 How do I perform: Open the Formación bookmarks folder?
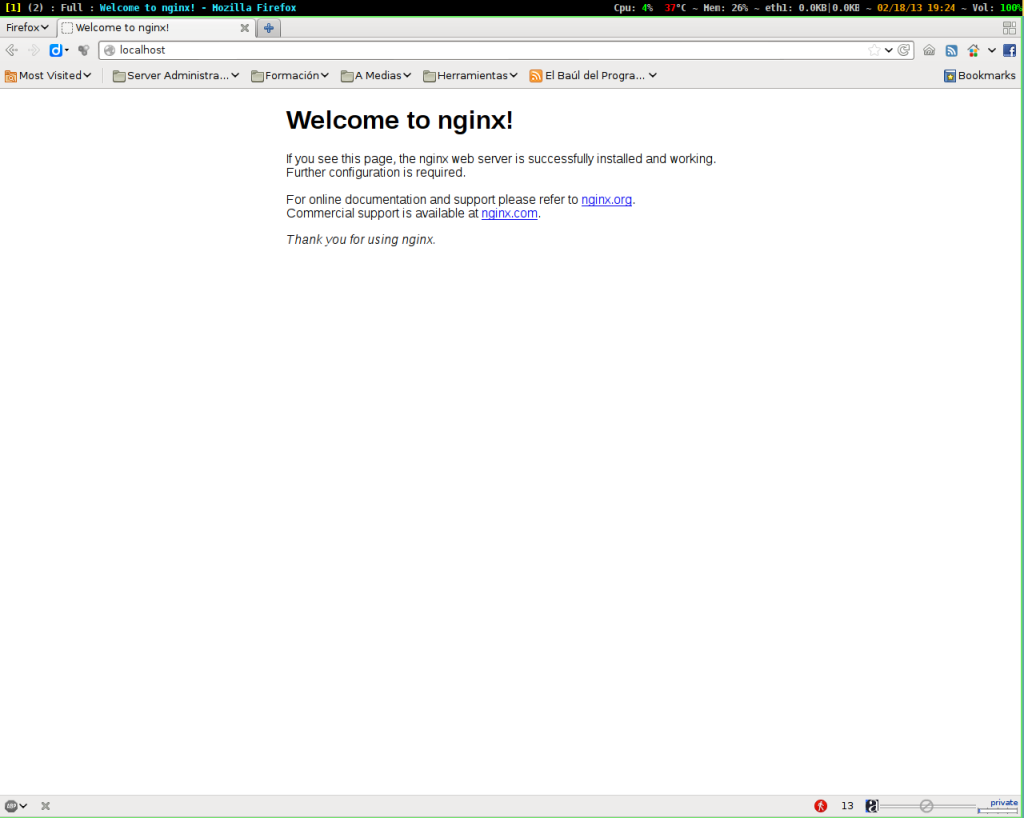(x=290, y=76)
